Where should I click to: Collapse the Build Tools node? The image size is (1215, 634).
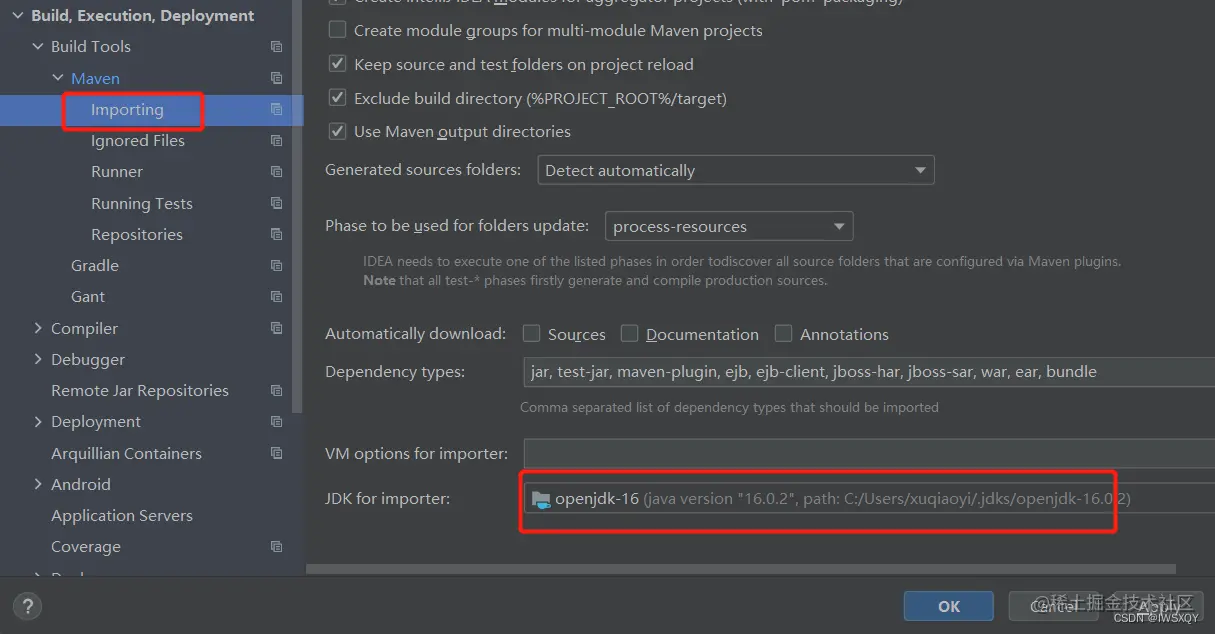[38, 47]
